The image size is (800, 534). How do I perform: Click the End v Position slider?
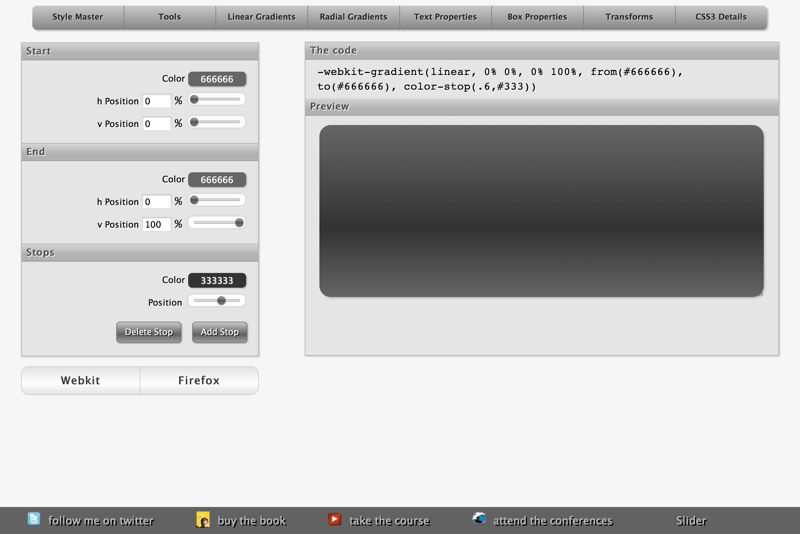click(217, 223)
